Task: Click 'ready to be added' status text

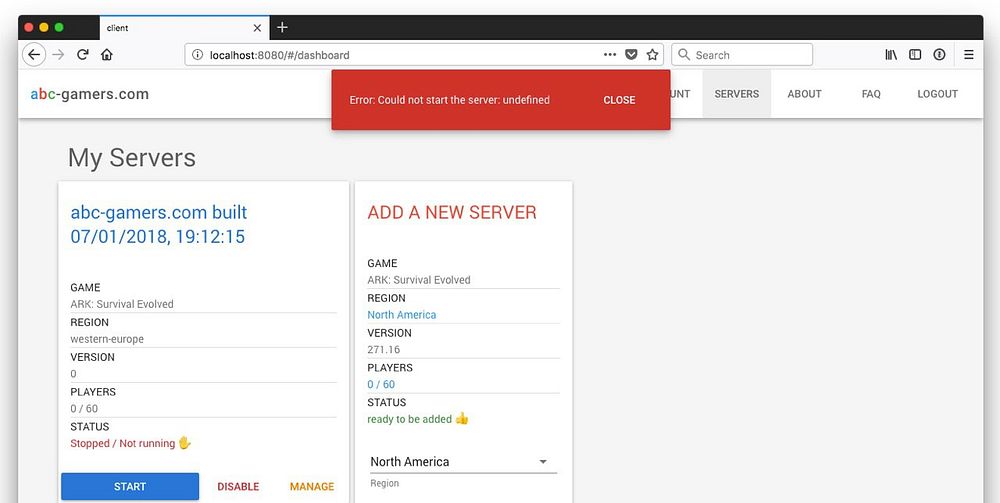Action: (409, 419)
